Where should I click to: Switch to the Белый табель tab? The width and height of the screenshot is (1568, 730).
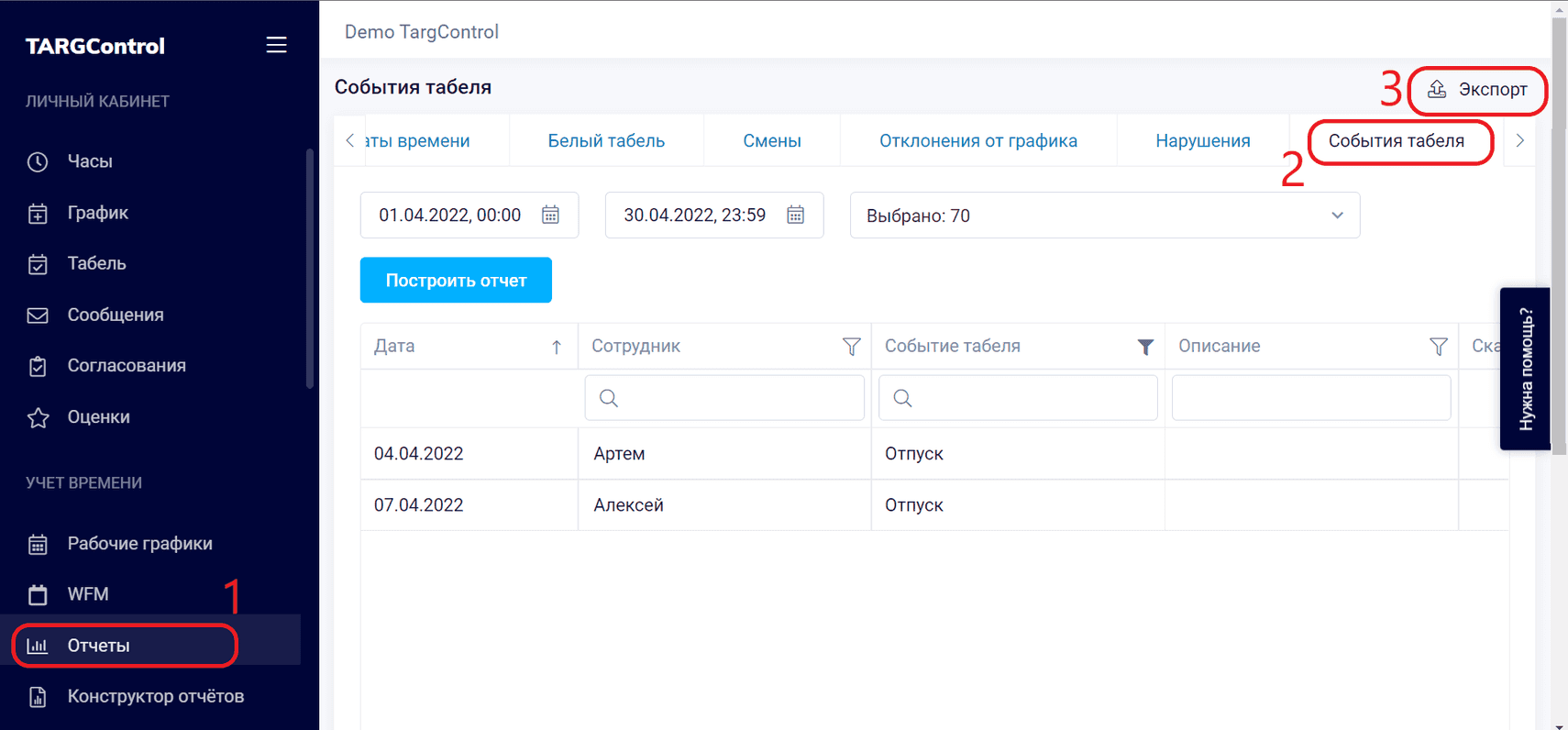tap(606, 141)
